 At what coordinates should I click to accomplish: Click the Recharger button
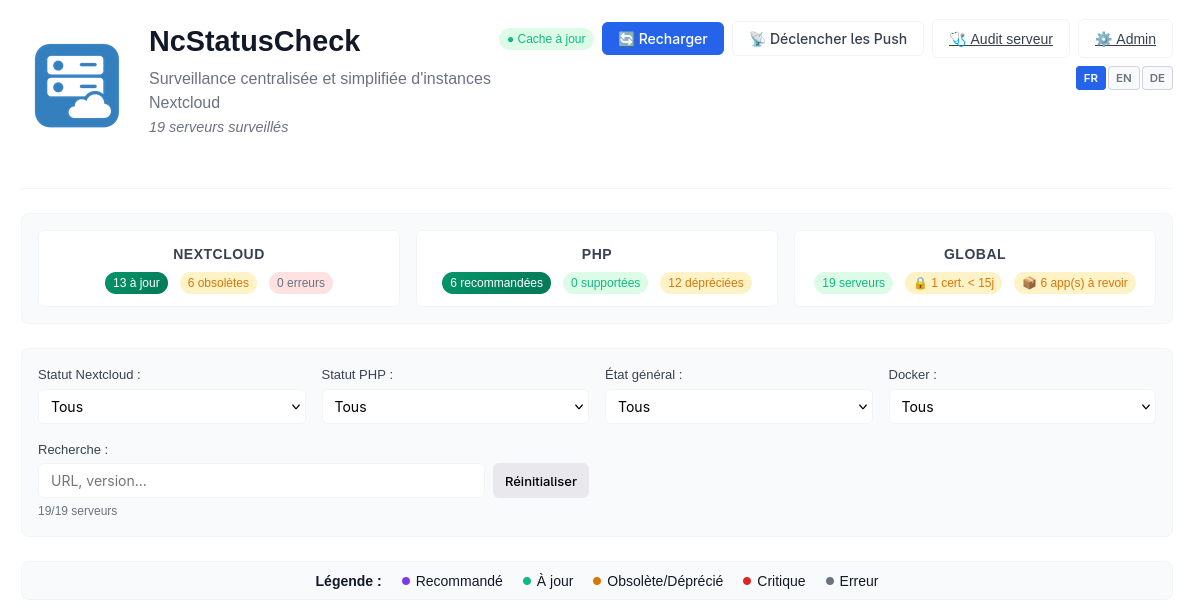click(663, 39)
